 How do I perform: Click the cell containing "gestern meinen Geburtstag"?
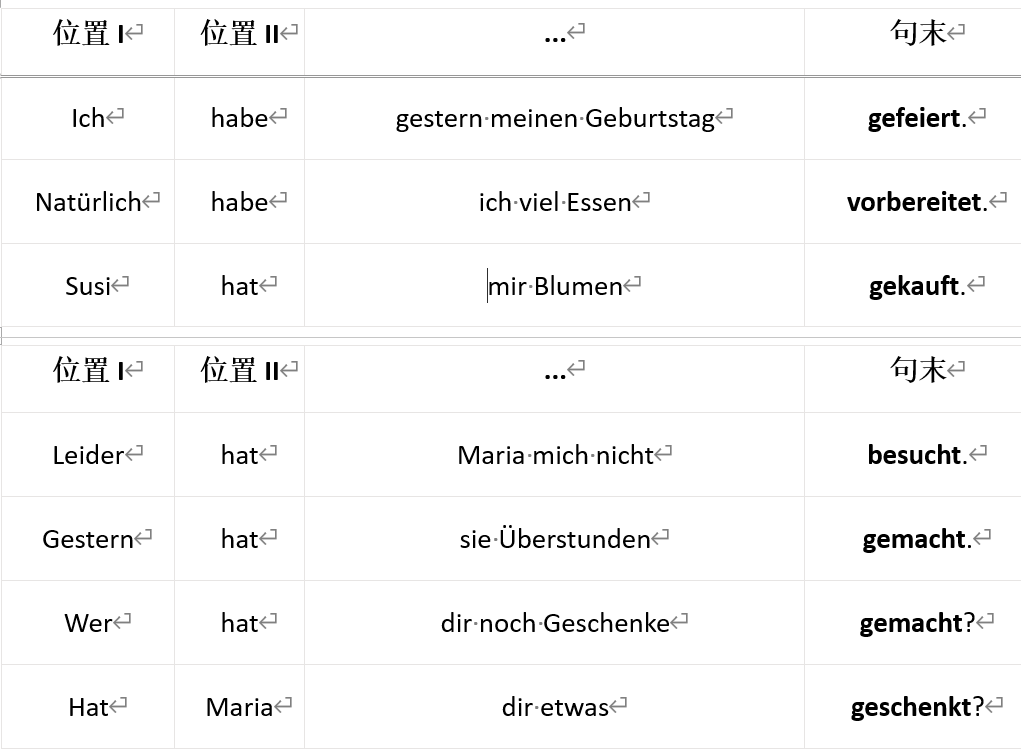(555, 119)
